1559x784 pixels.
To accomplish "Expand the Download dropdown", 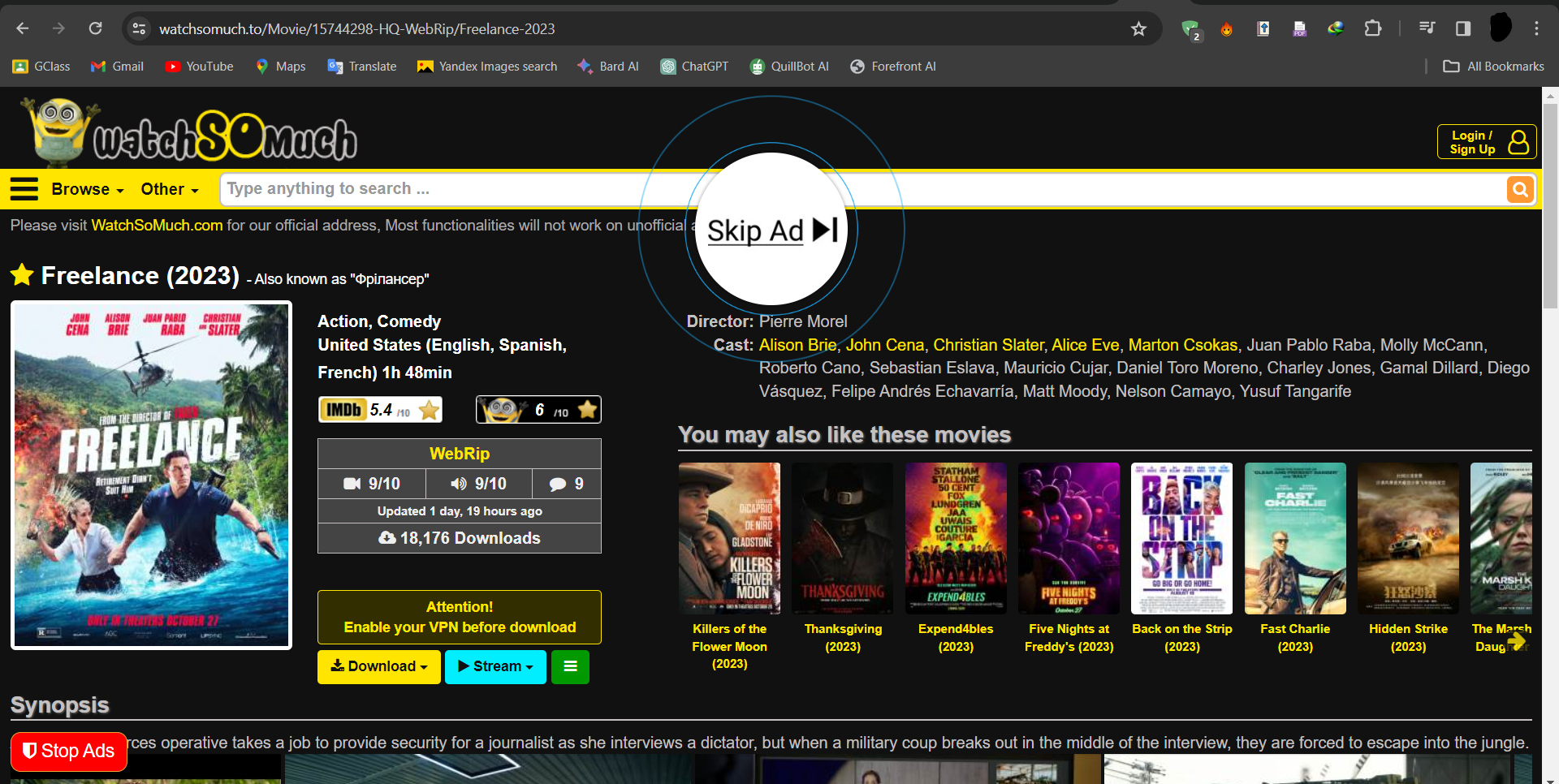I will [378, 666].
